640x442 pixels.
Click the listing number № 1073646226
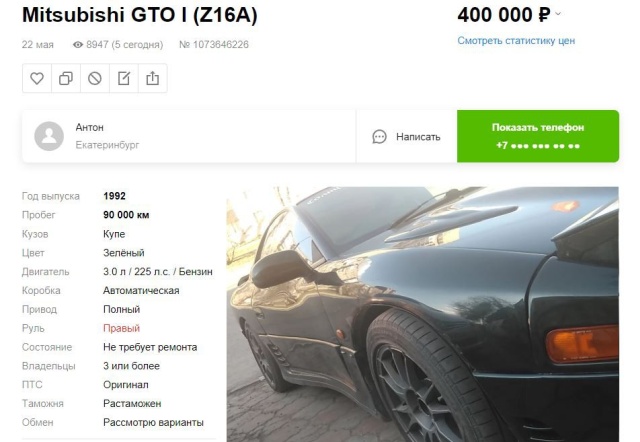pos(214,44)
